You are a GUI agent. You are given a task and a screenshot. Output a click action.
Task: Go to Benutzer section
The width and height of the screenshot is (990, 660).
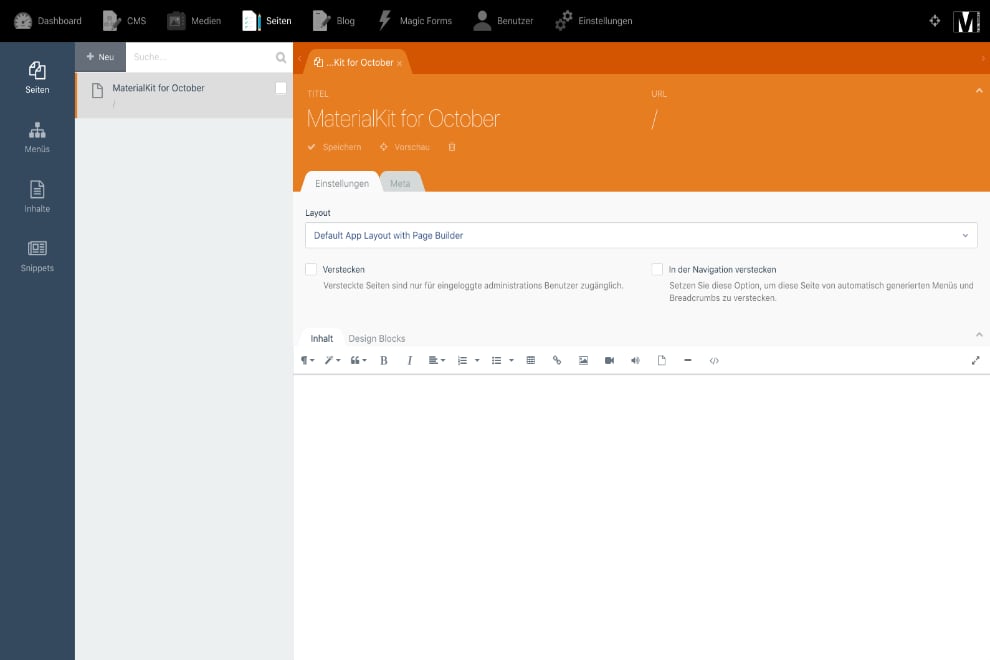click(x=503, y=21)
